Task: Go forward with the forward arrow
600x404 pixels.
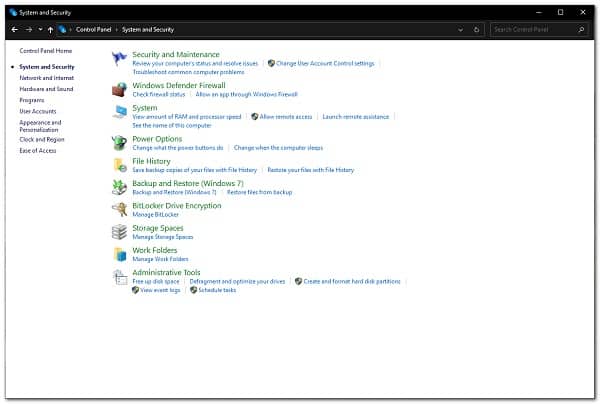Action: tap(29, 29)
